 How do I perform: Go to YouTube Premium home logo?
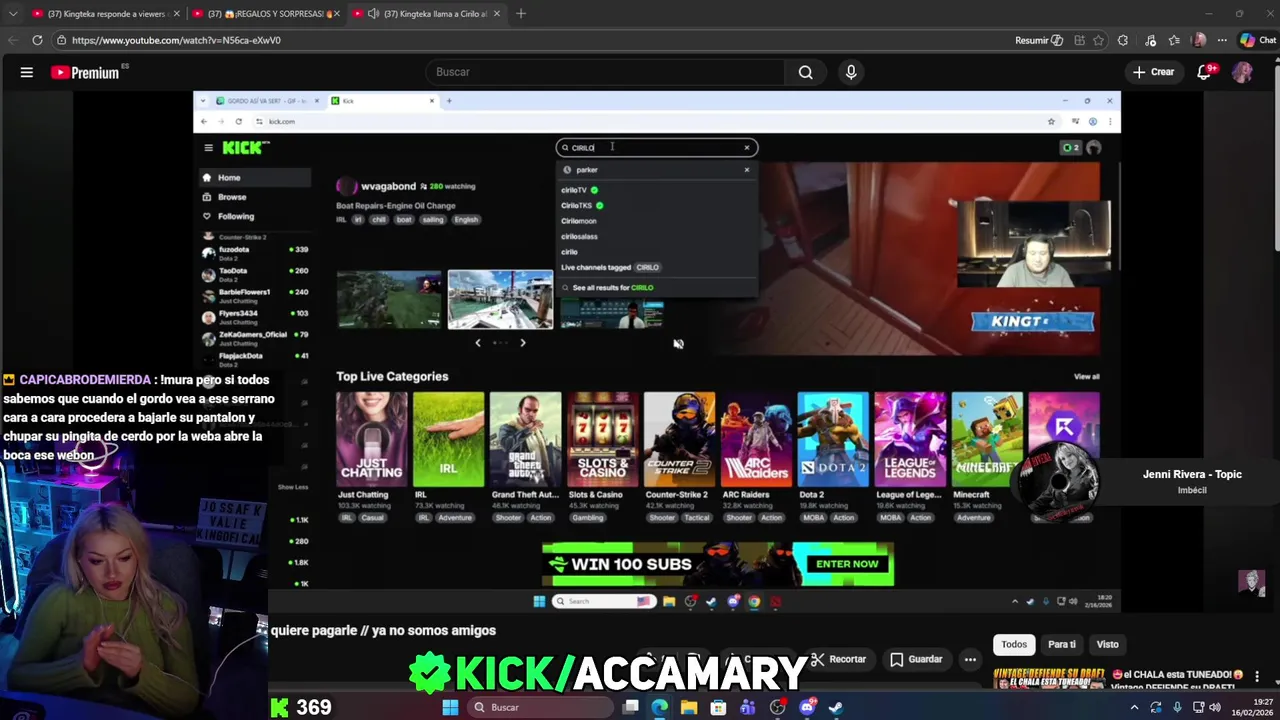[x=85, y=72]
